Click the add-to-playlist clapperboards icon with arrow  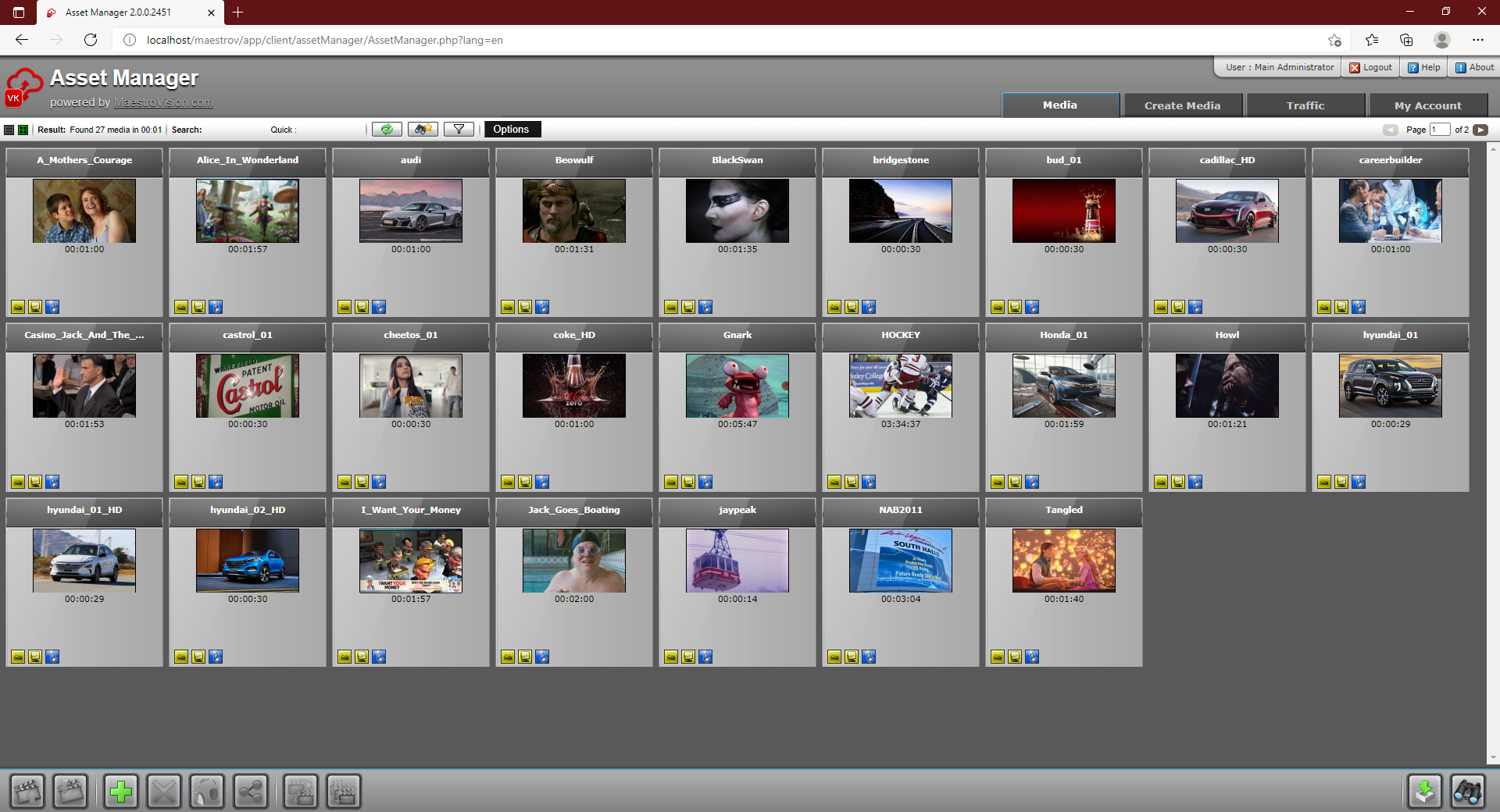pyautogui.click(x=301, y=792)
